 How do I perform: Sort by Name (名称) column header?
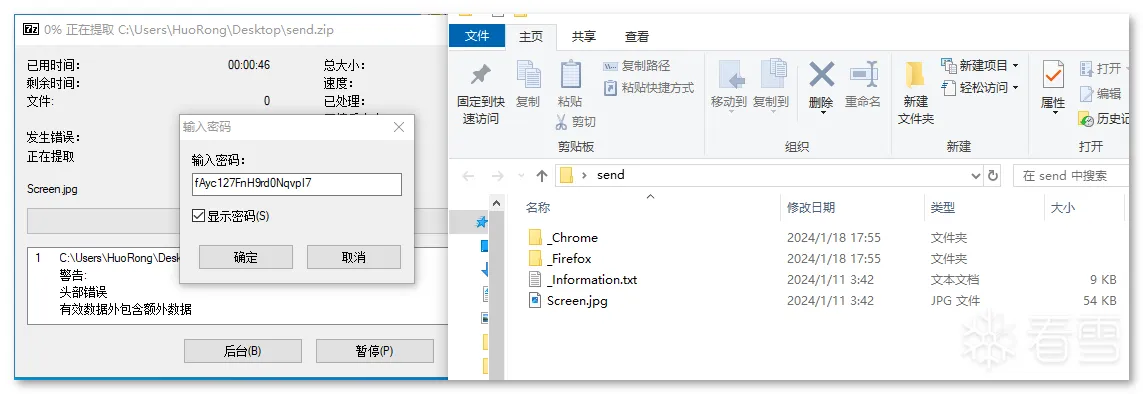click(x=537, y=208)
